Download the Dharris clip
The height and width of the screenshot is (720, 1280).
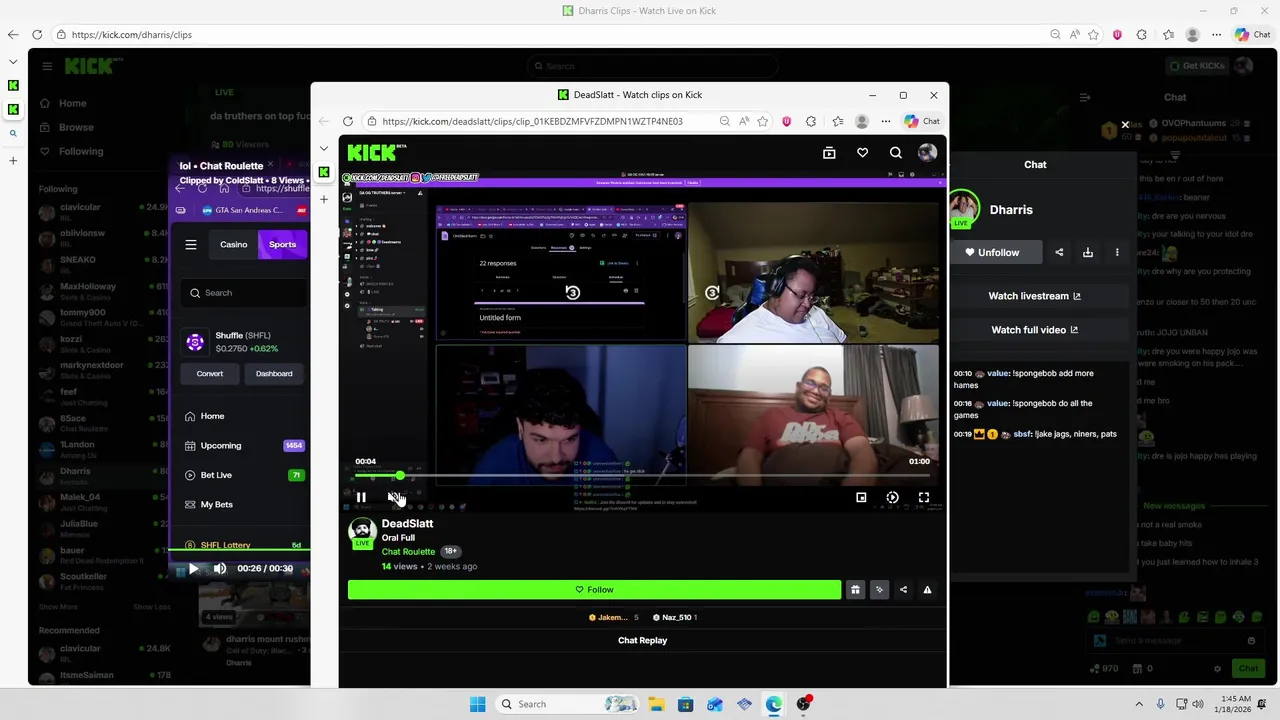[x=1088, y=253]
